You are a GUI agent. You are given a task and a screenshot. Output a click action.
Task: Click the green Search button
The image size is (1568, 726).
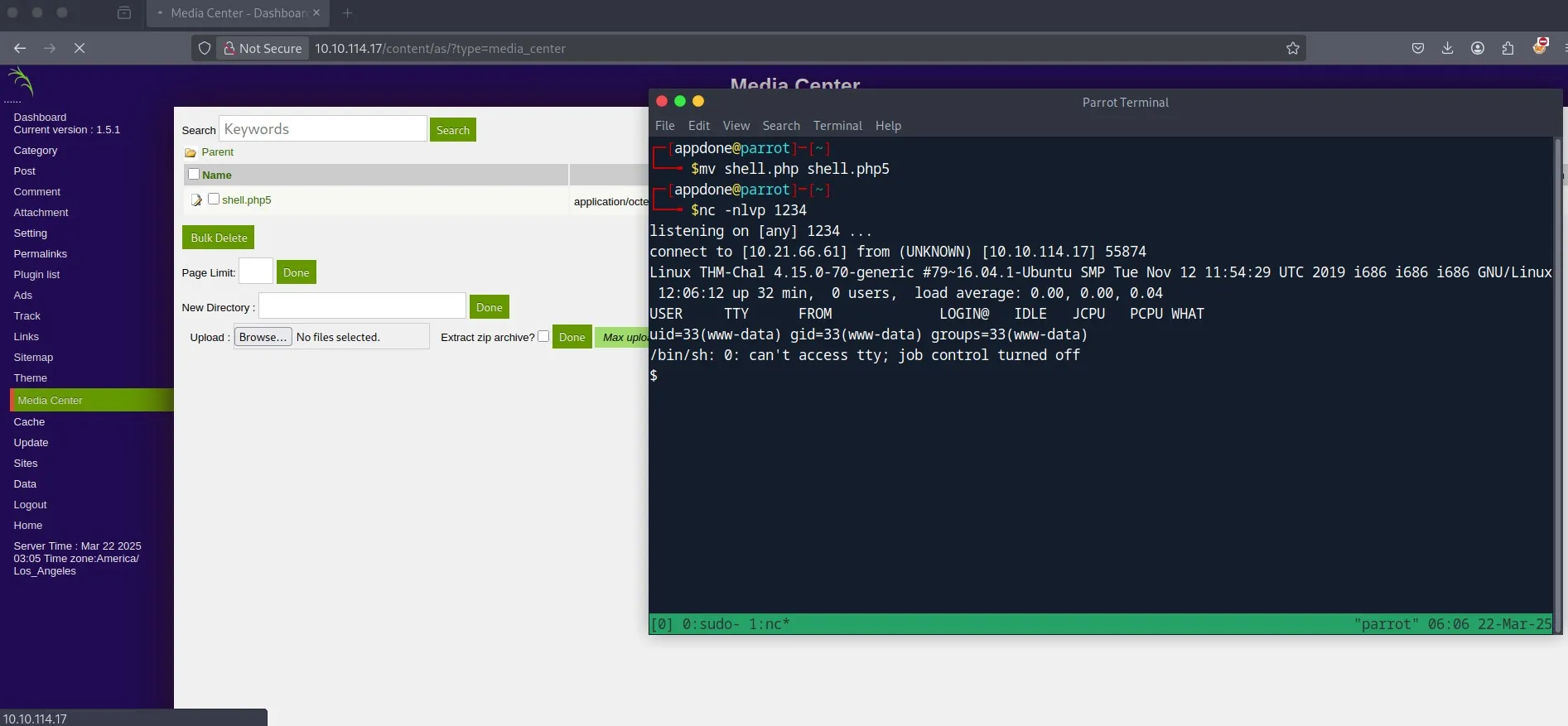pos(453,130)
